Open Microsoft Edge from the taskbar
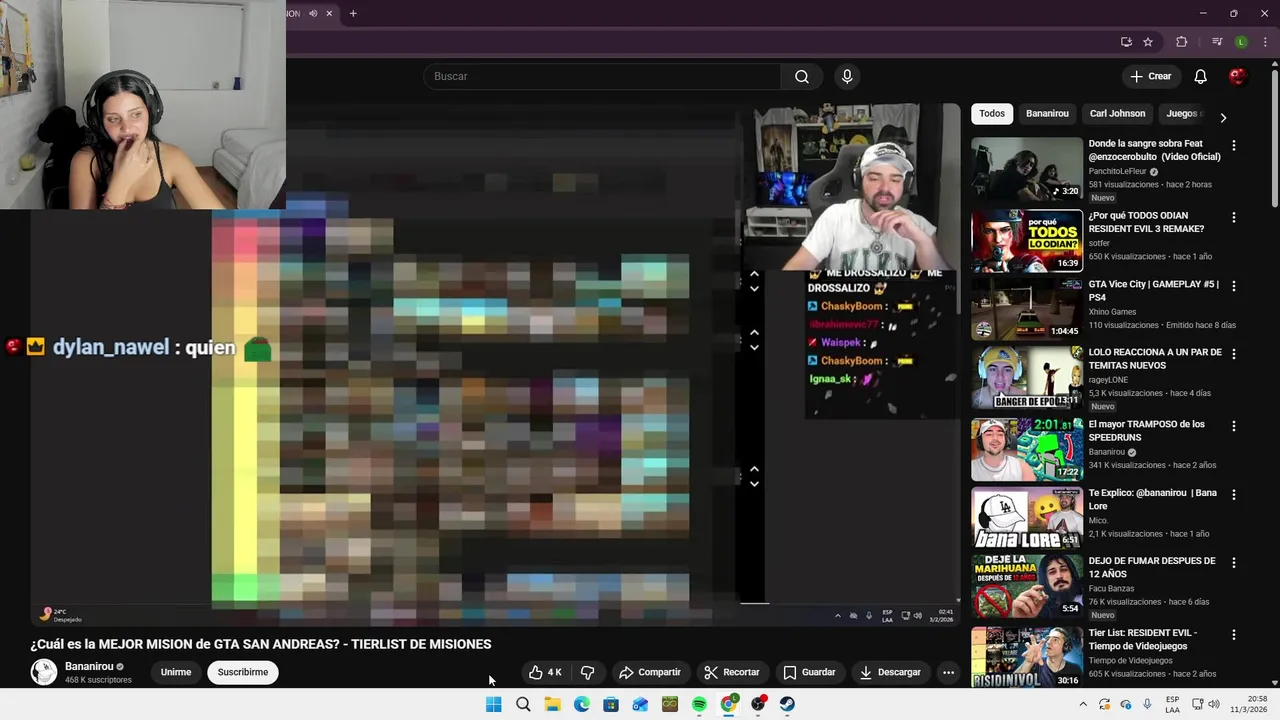Screen dimensions: 1280x720 pyautogui.click(x=581, y=704)
